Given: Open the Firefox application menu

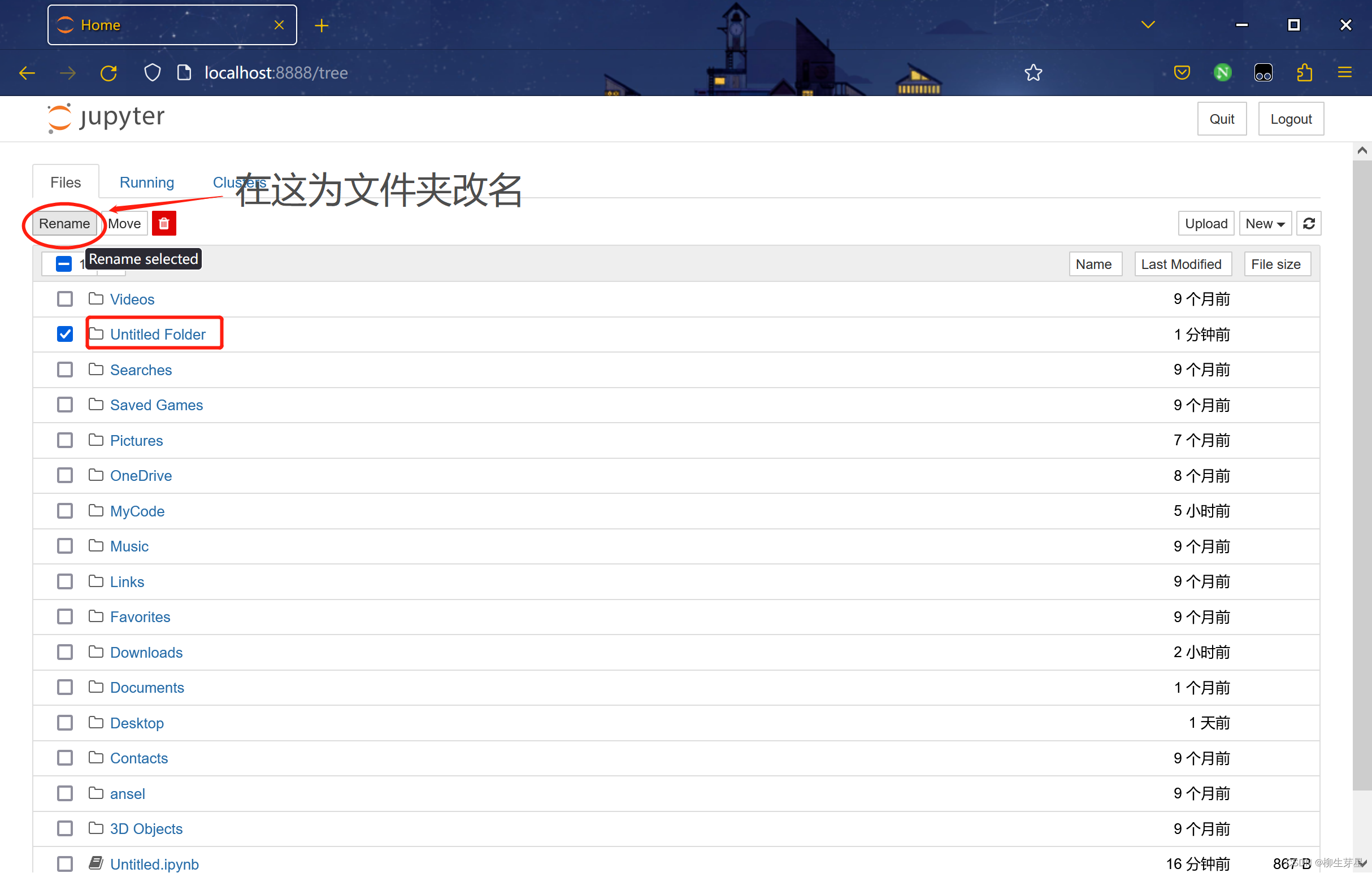Looking at the screenshot, I should [x=1345, y=72].
